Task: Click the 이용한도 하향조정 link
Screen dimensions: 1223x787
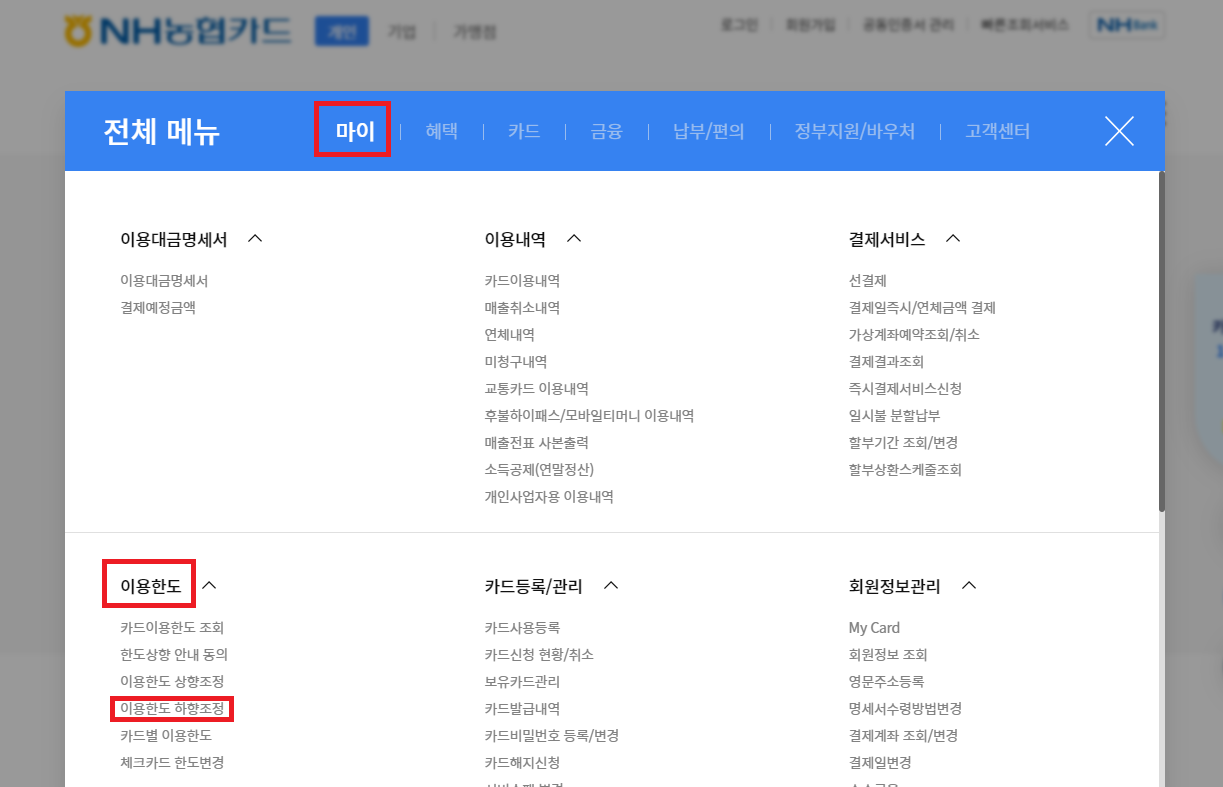Action: pos(170,708)
